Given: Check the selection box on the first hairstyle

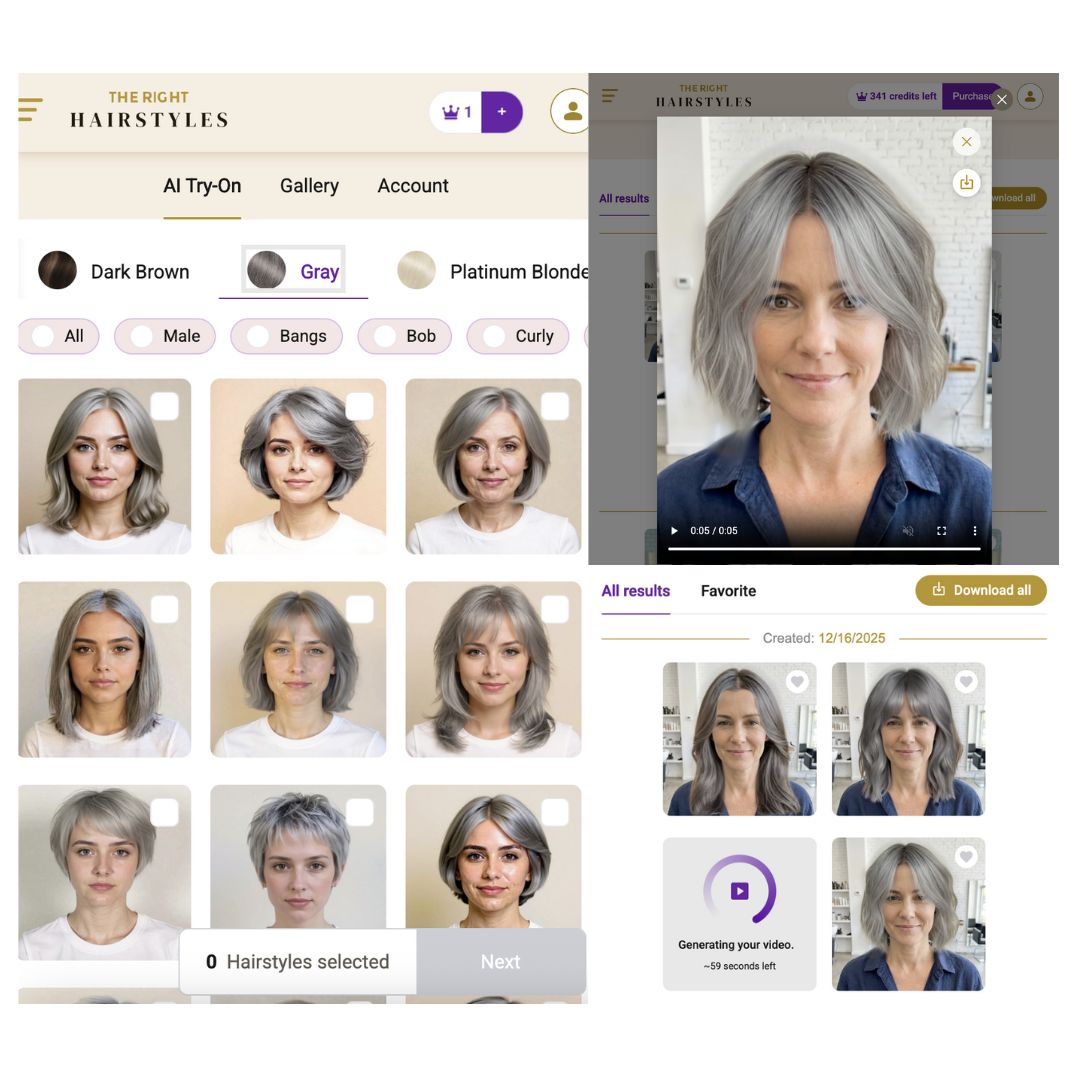Looking at the screenshot, I should [x=164, y=406].
